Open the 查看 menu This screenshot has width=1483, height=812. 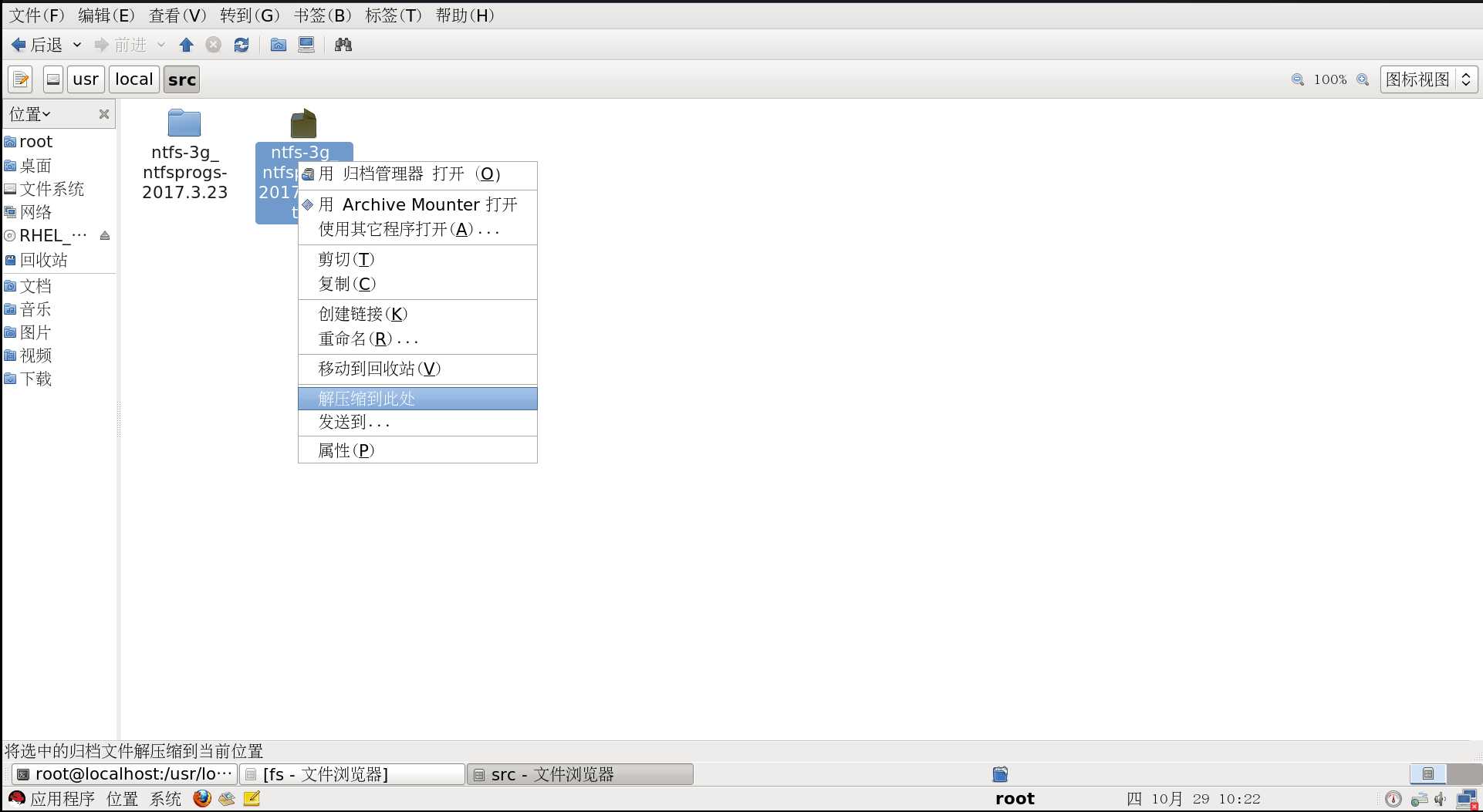(177, 15)
